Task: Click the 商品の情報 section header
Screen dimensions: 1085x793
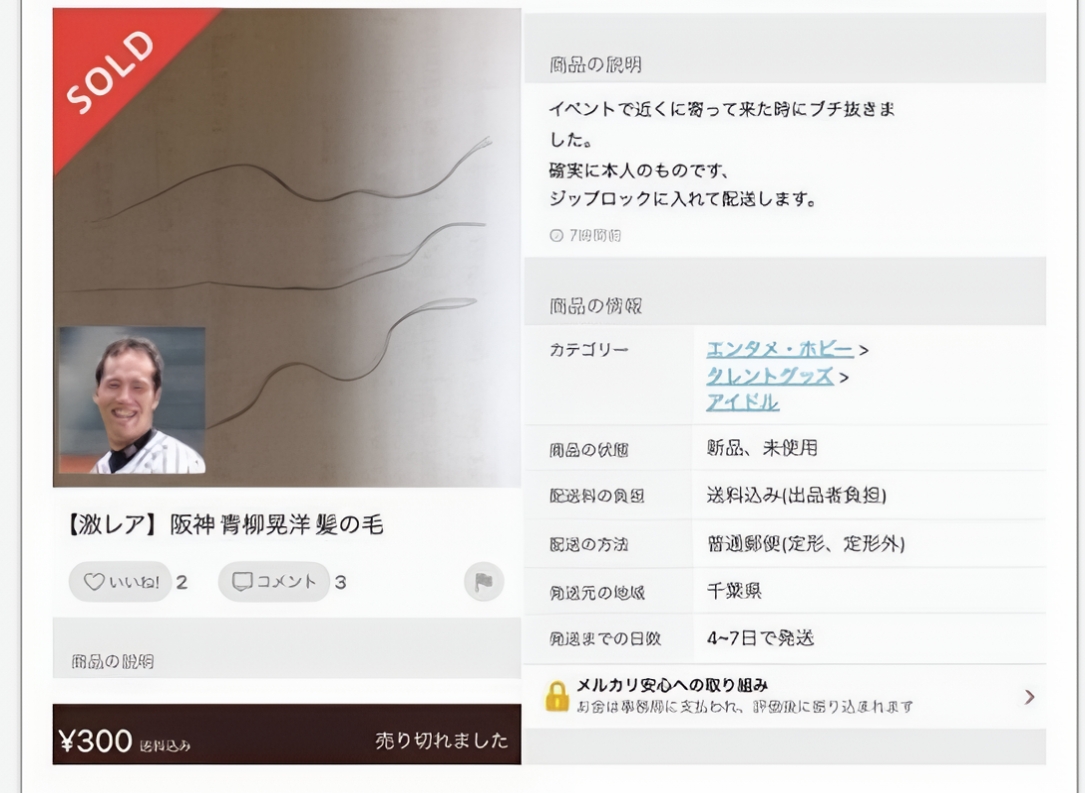Action: click(x=596, y=306)
